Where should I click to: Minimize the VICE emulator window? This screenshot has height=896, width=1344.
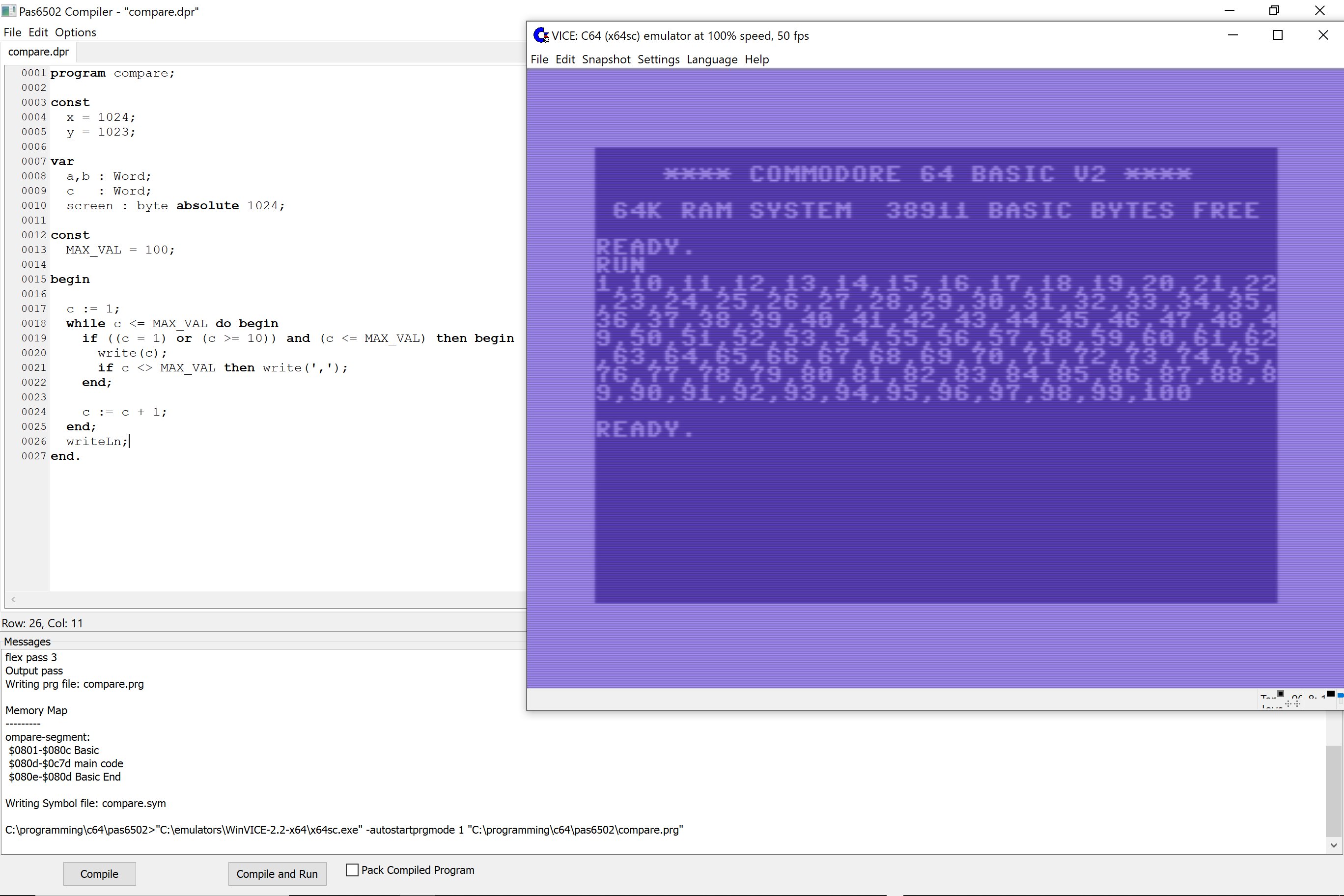[x=1232, y=35]
